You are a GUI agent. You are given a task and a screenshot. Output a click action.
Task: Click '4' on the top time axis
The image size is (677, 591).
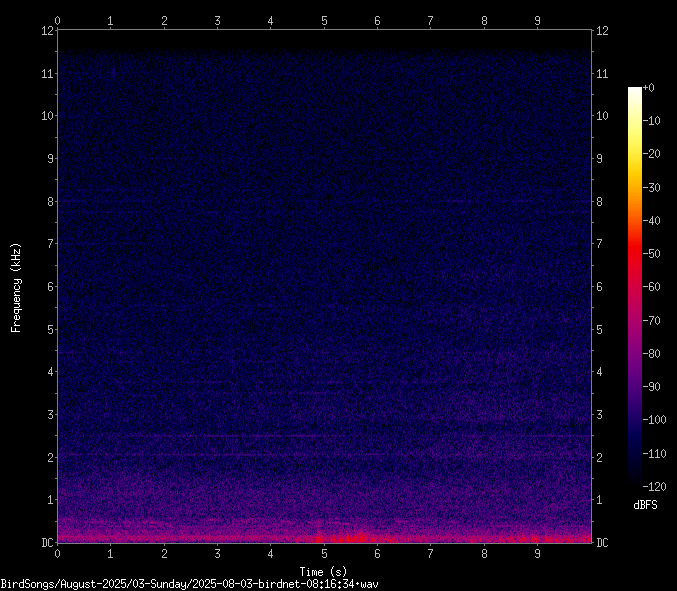point(271,21)
